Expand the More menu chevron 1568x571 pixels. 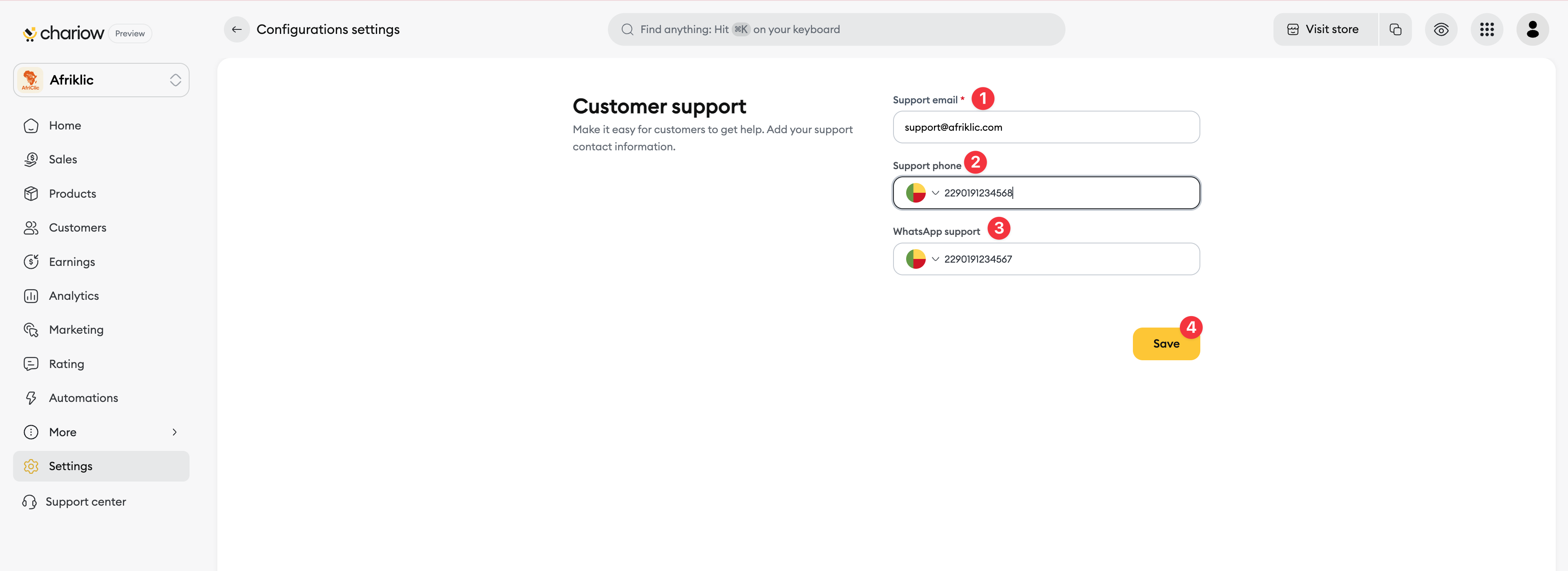[175, 432]
